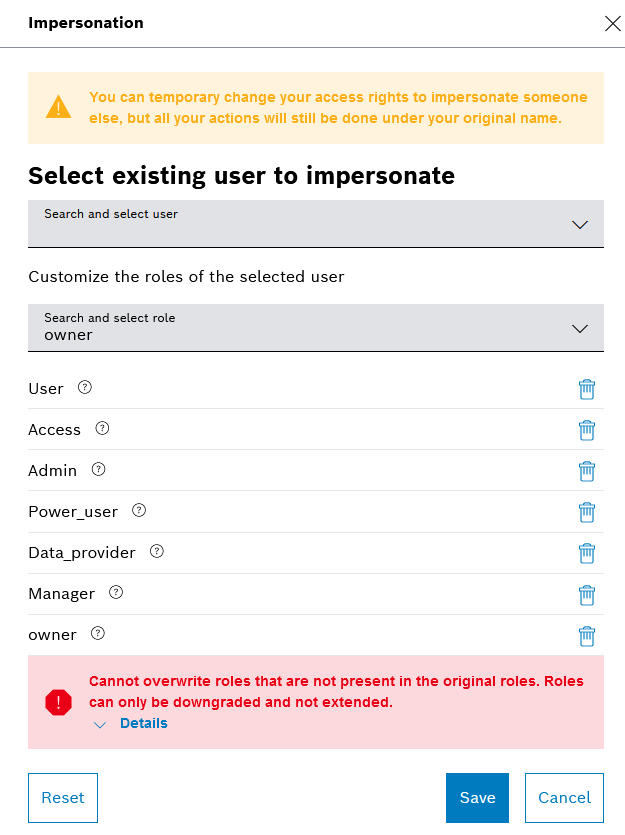Click the trash icon beside Admin role

pyautogui.click(x=587, y=471)
